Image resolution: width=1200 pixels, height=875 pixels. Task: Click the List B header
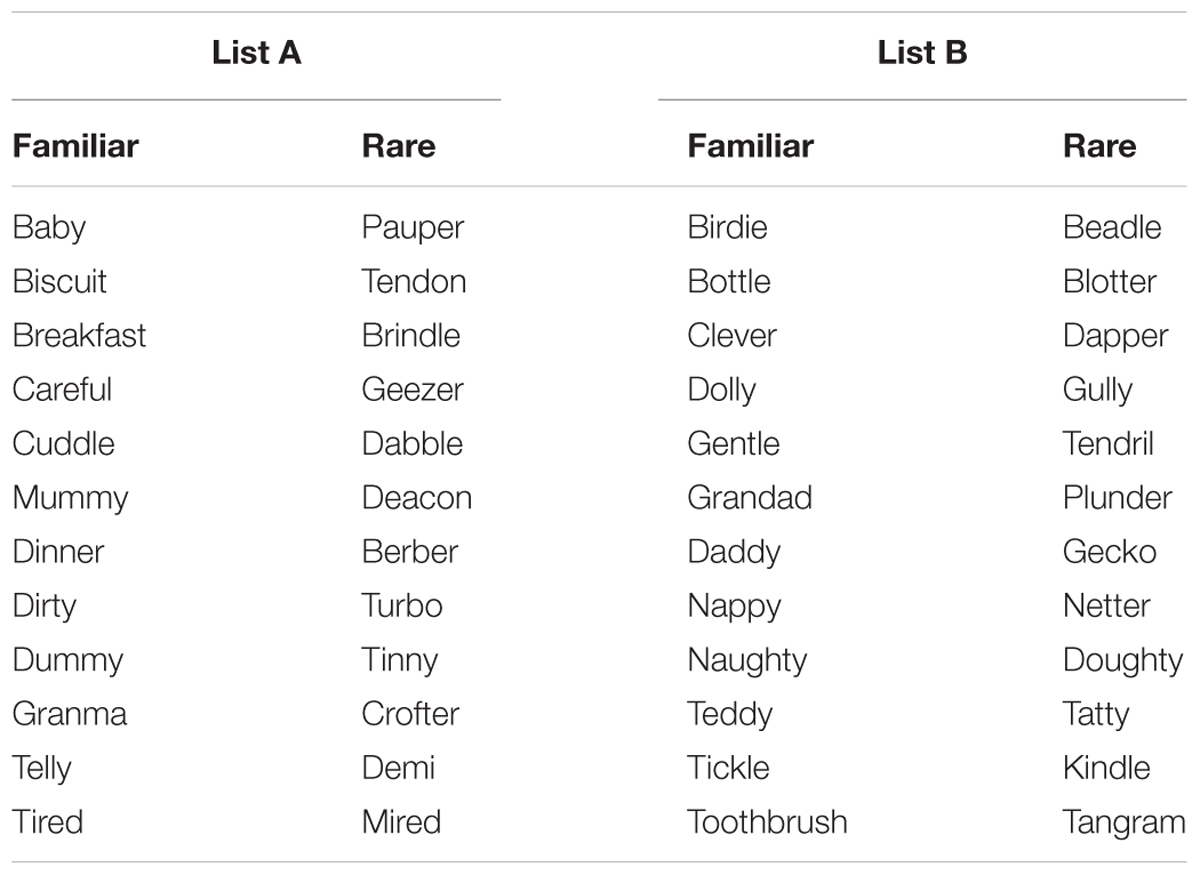coord(922,53)
